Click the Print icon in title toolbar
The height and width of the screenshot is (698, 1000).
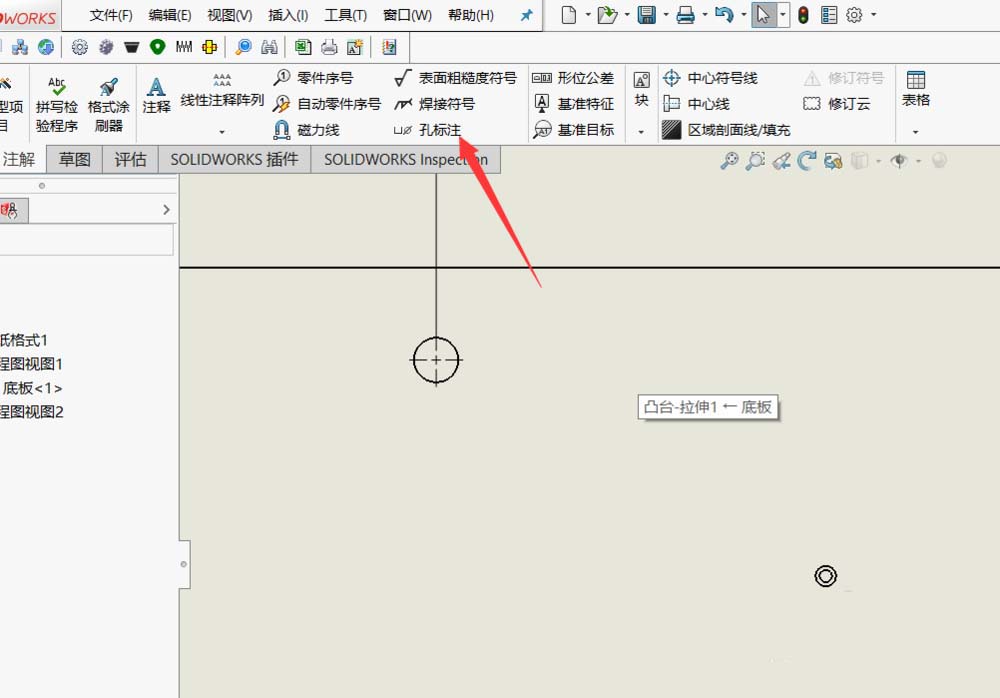tap(686, 15)
